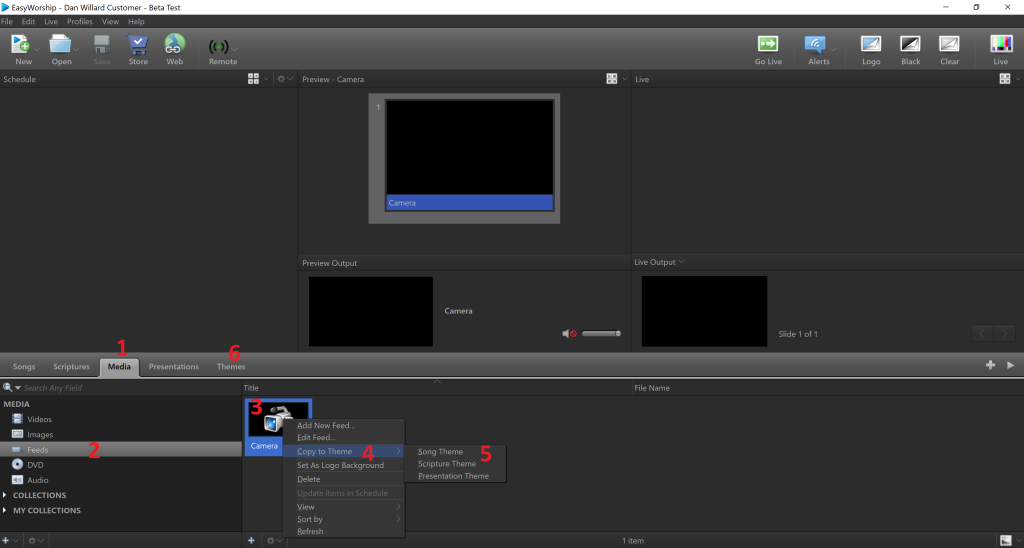This screenshot has height=548, width=1024.
Task: Click the Camera slide in Preview
Action: pyautogui.click(x=470, y=155)
